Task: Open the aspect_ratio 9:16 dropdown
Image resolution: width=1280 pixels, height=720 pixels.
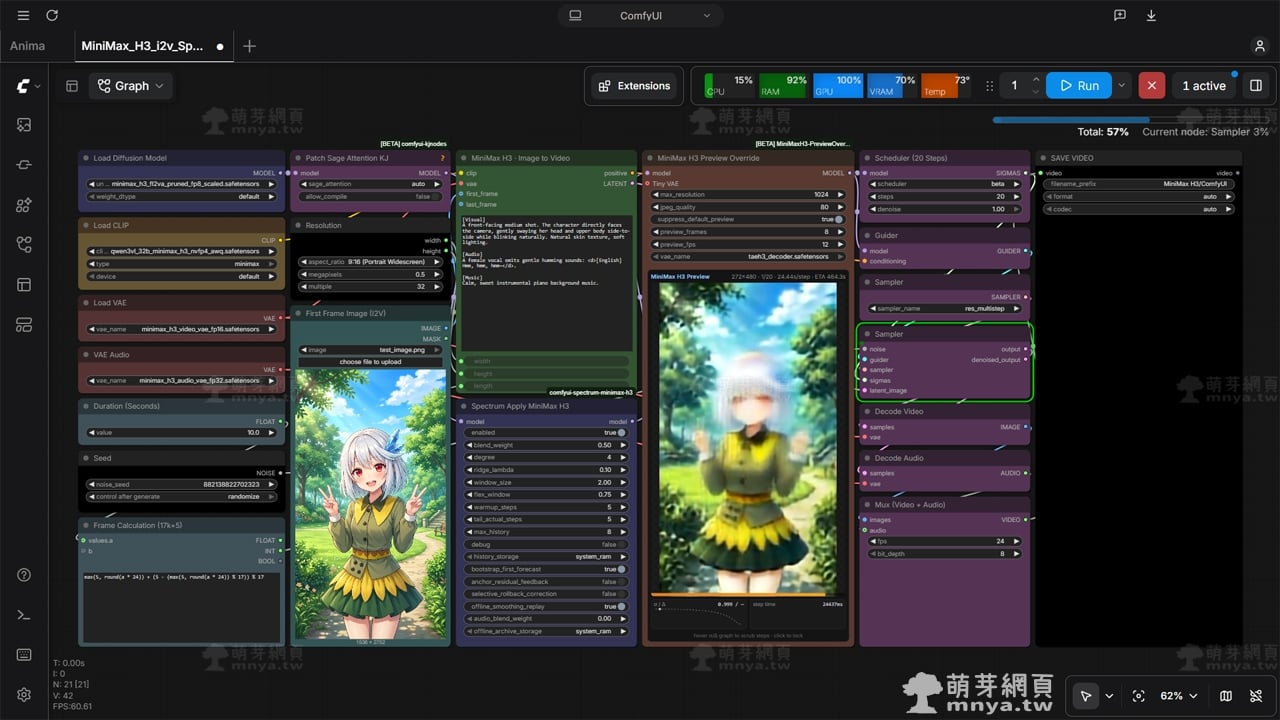Action: (369, 261)
